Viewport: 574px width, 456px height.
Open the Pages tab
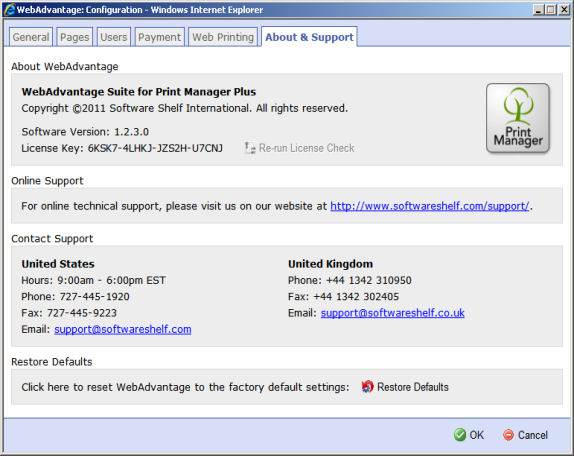click(74, 37)
